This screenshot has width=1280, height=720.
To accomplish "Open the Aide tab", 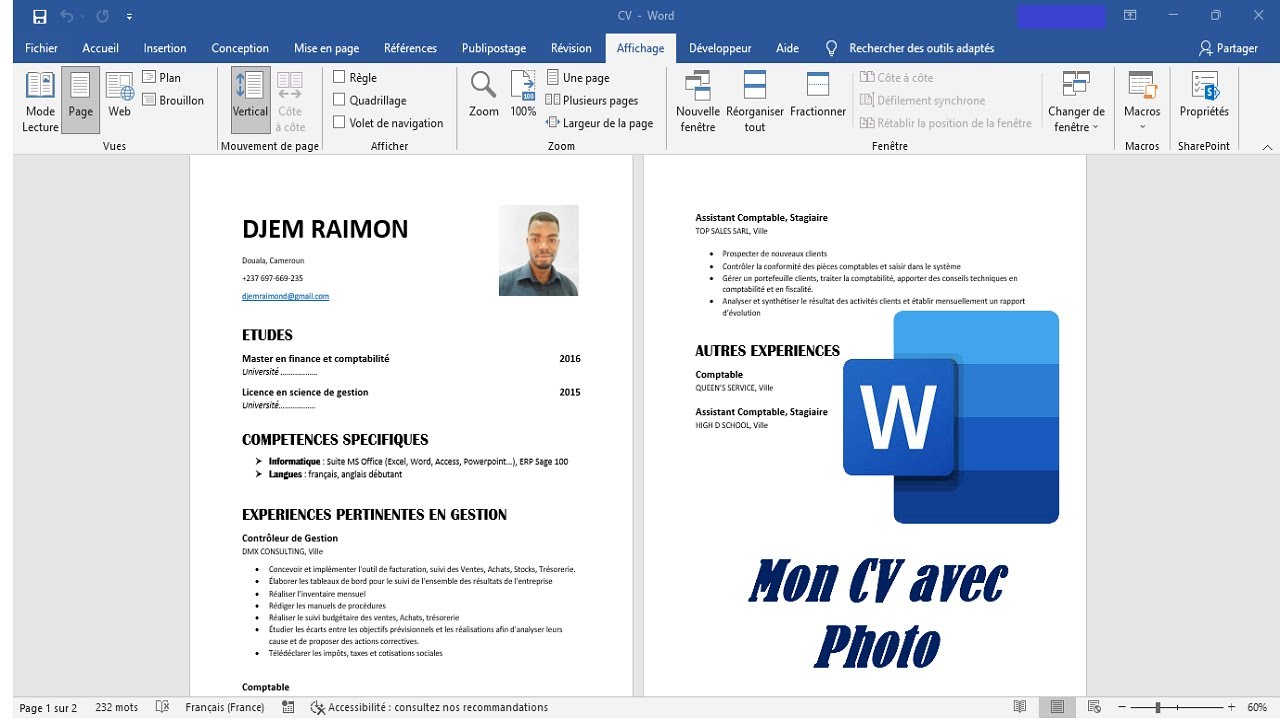I will (788, 48).
